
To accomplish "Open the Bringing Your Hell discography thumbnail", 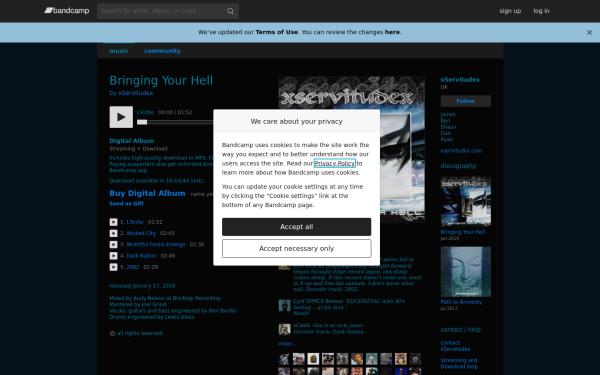I will [466, 202].
